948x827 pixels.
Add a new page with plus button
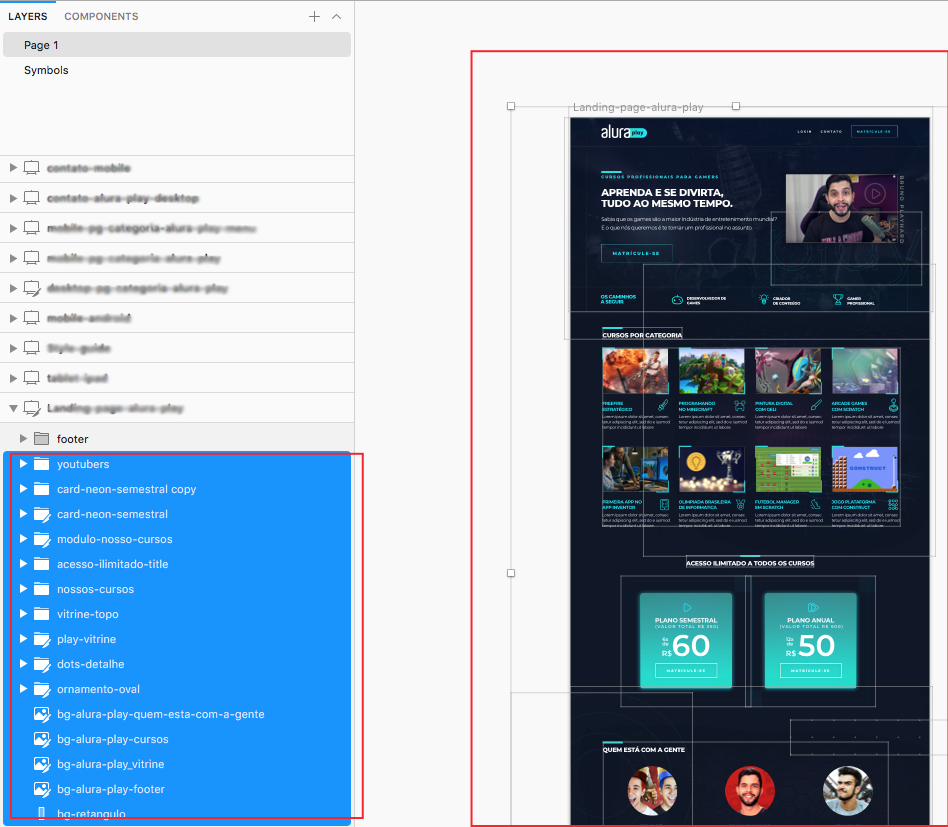[314, 16]
